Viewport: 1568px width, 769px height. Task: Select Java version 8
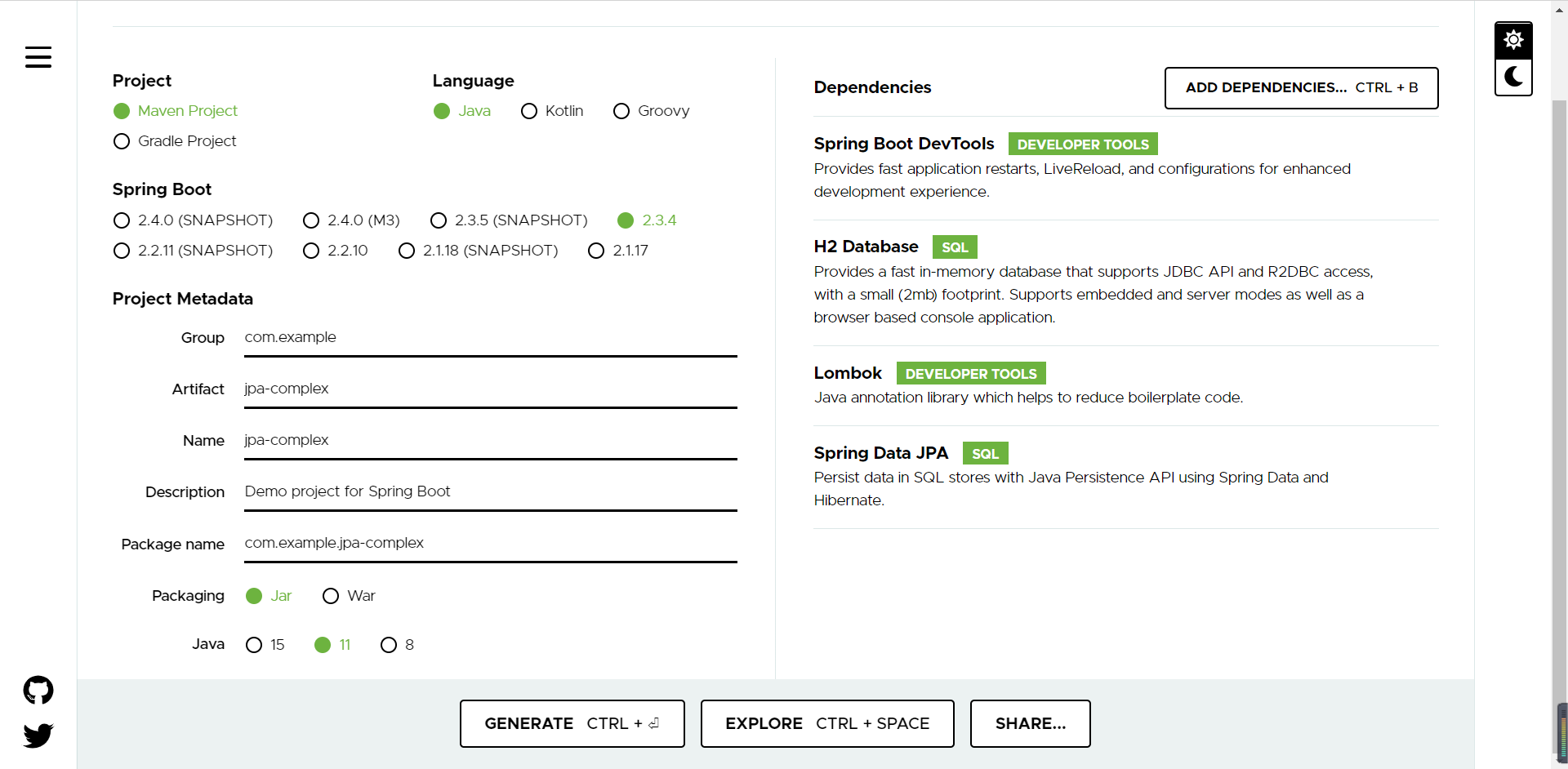coord(398,645)
